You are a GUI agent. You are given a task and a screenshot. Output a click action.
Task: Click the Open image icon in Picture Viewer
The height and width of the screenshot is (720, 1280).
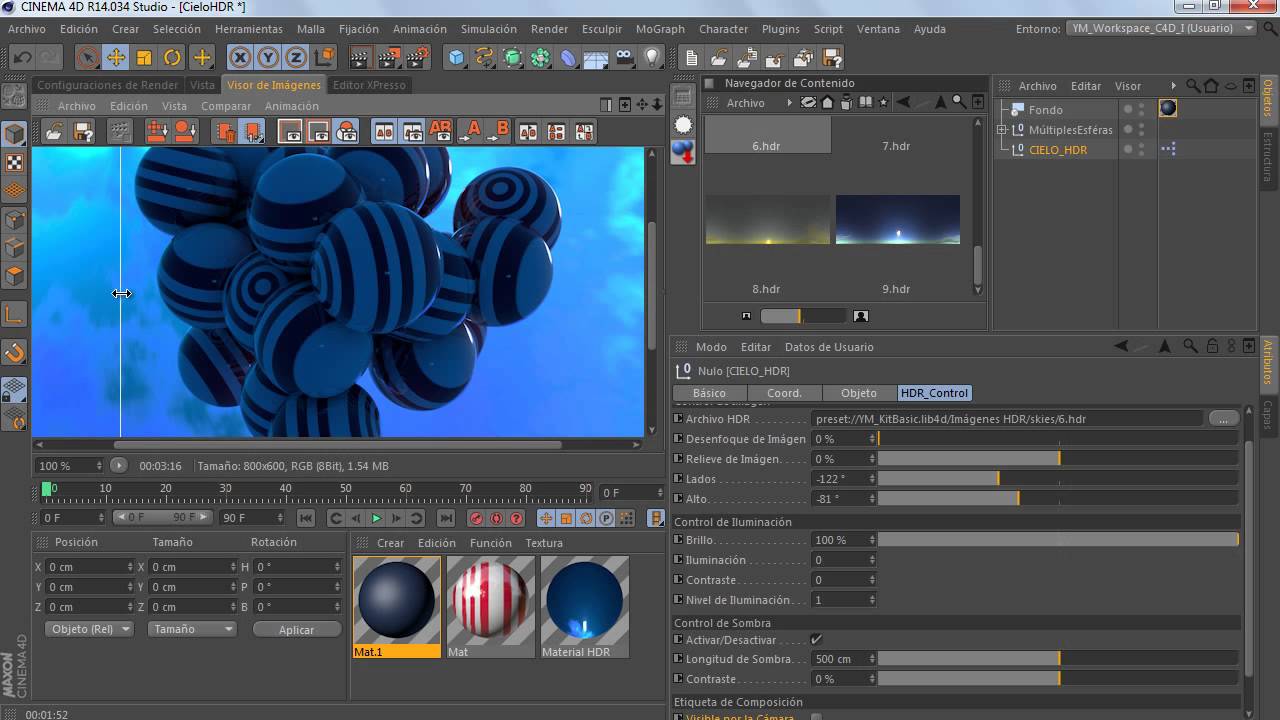54,131
